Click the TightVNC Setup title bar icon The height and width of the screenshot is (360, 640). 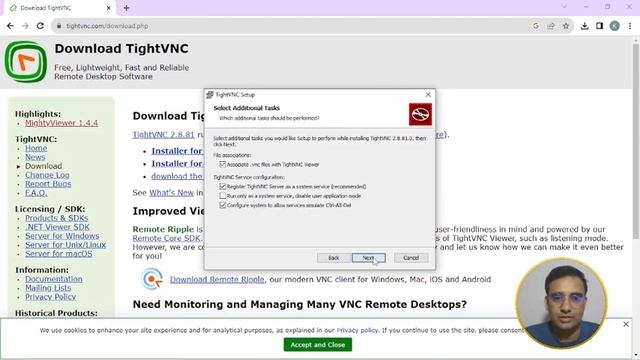click(210, 94)
